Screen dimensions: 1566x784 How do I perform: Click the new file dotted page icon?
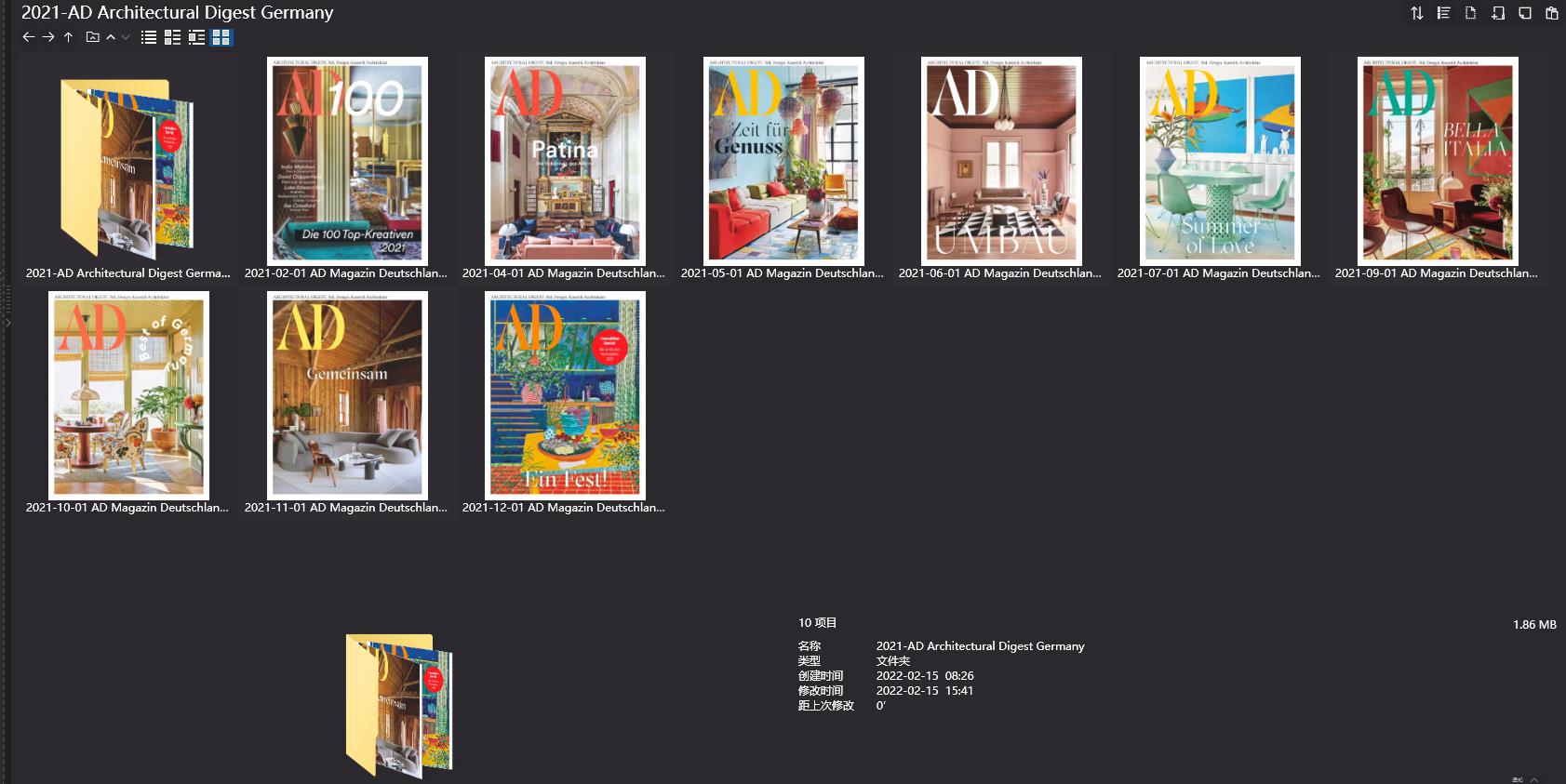1470,13
